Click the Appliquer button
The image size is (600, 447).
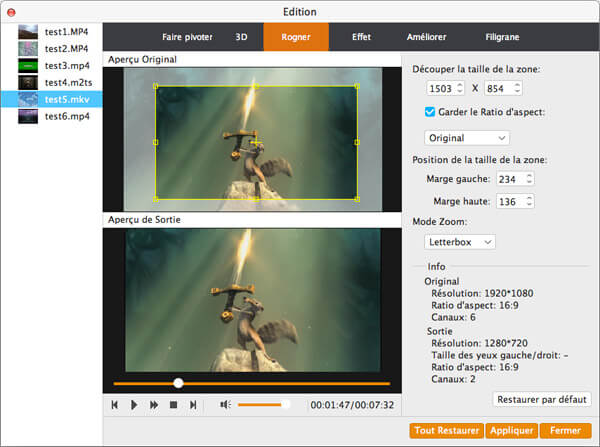pyautogui.click(x=512, y=431)
